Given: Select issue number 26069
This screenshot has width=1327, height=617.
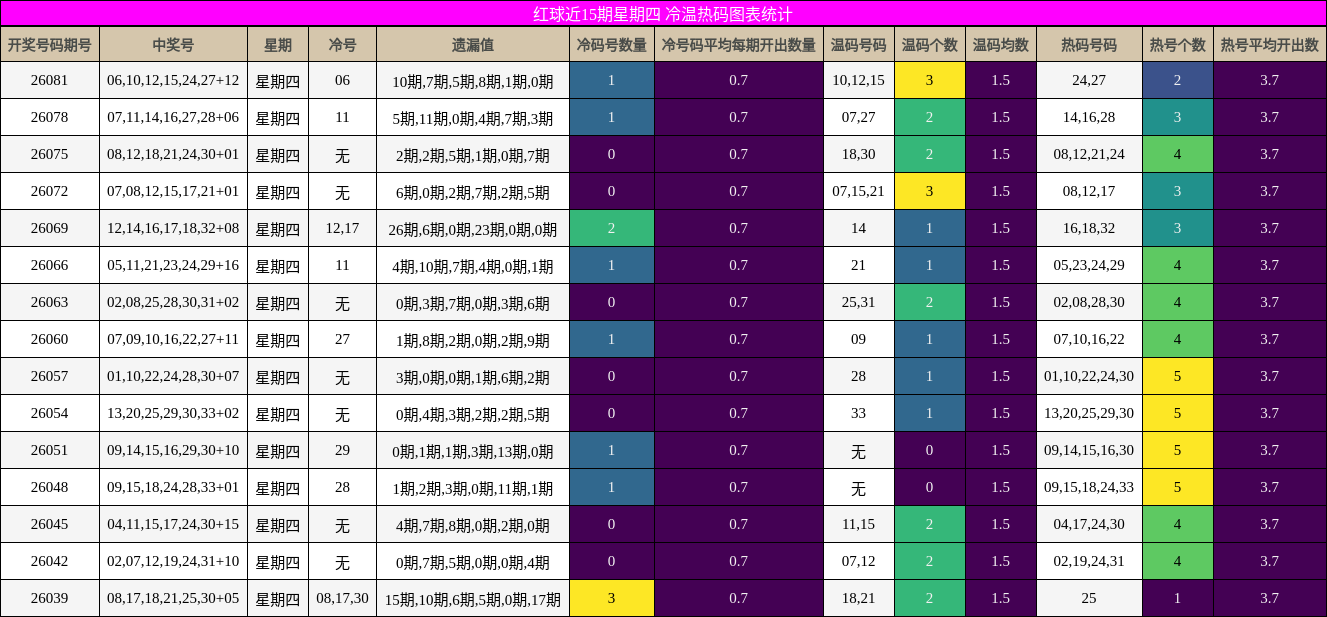Looking at the screenshot, I should point(50,228).
